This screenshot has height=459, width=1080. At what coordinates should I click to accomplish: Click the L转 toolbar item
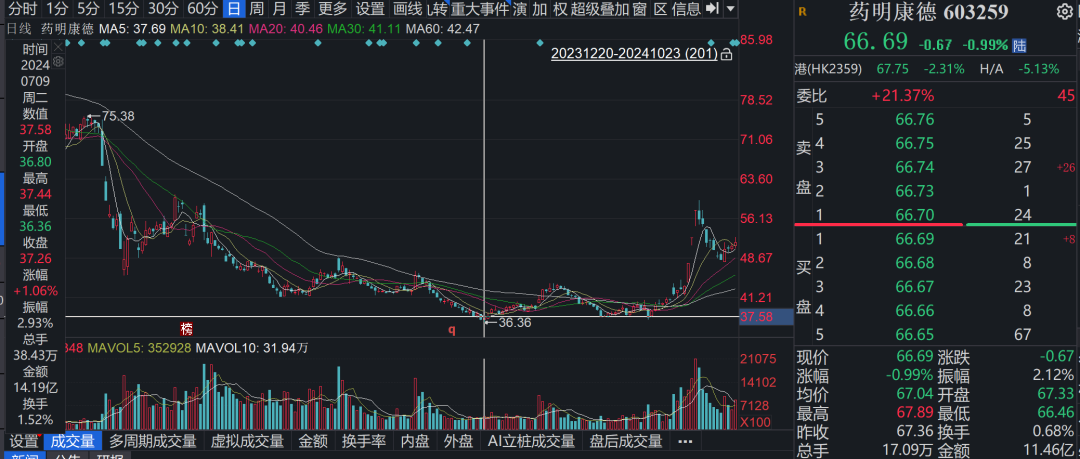(x=437, y=8)
